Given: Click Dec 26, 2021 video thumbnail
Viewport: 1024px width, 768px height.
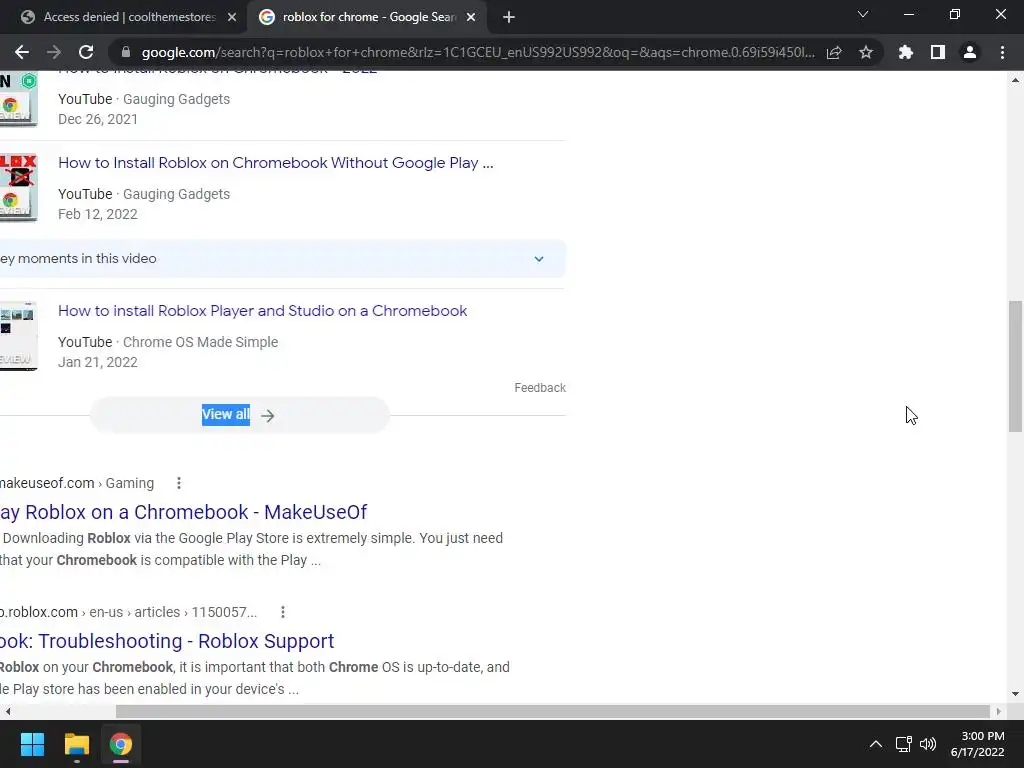Looking at the screenshot, I should 18,99.
